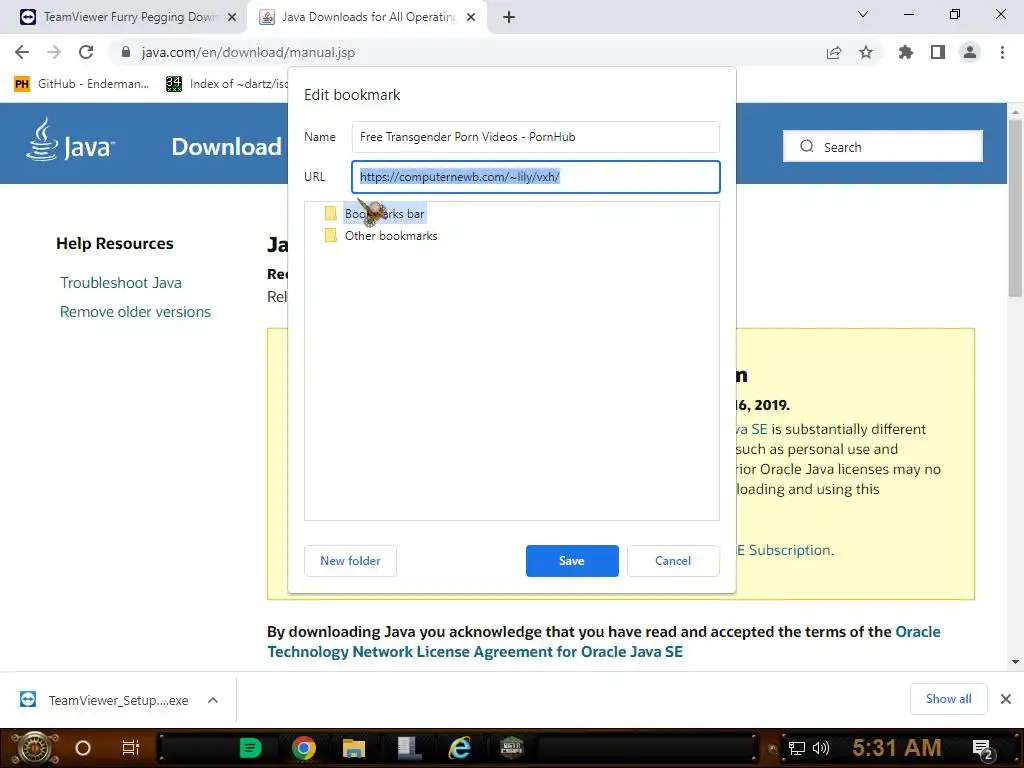The height and width of the screenshot is (768, 1024).
Task: Click the network tray icon
Action: [797, 748]
